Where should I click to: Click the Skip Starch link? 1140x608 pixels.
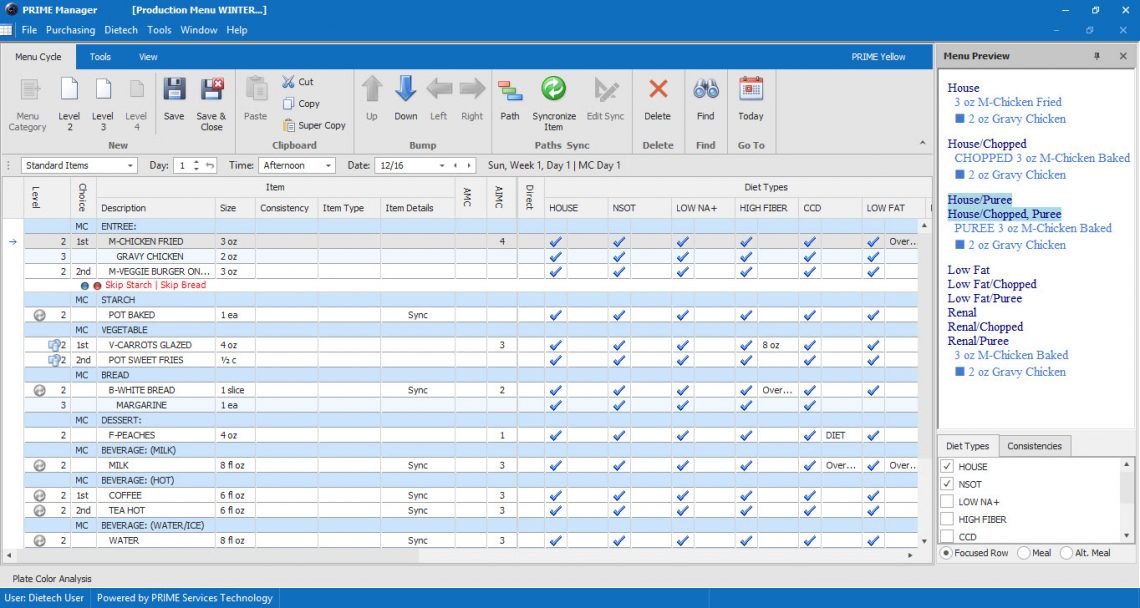(128, 285)
